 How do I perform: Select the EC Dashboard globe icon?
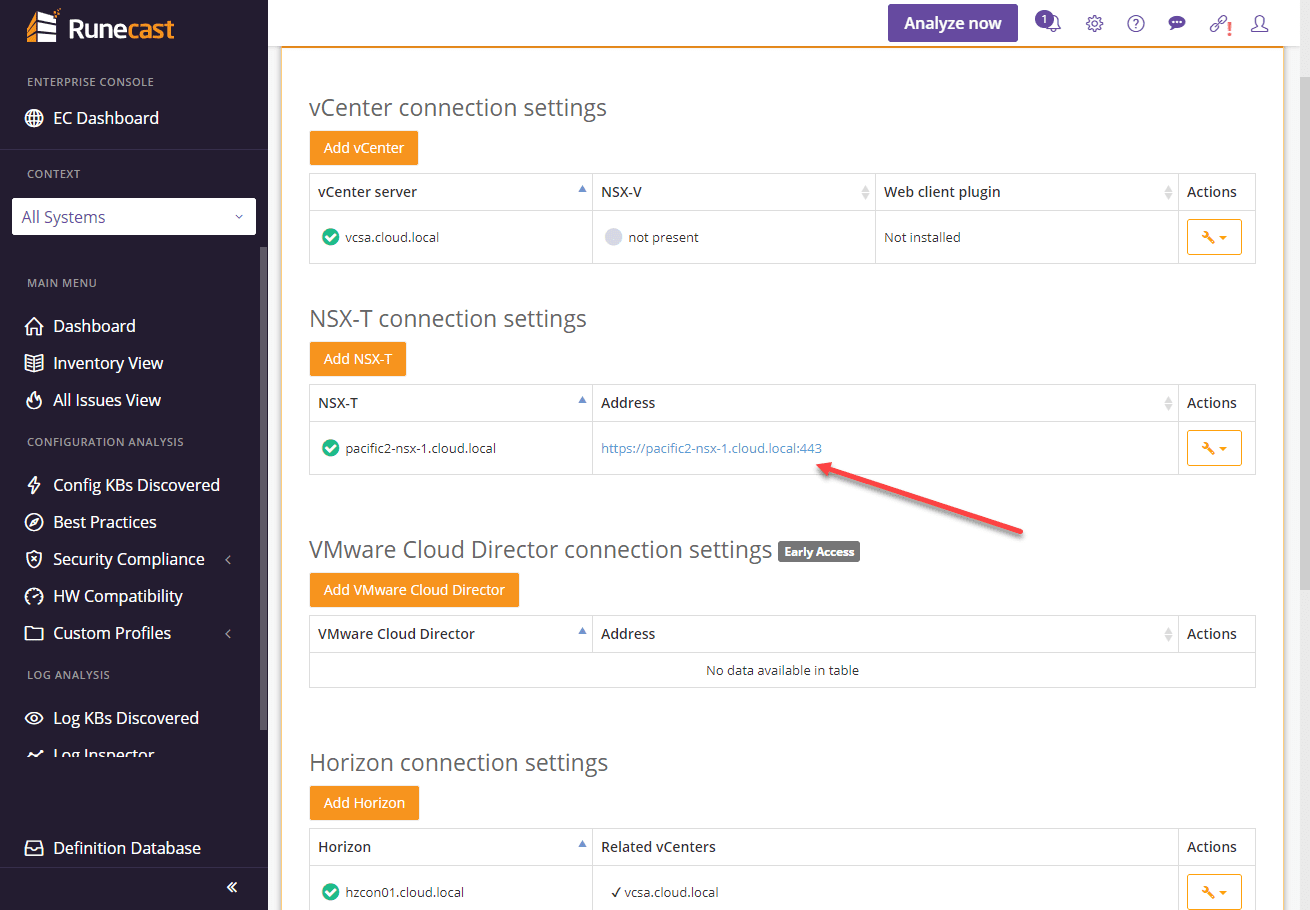[x=33, y=117]
